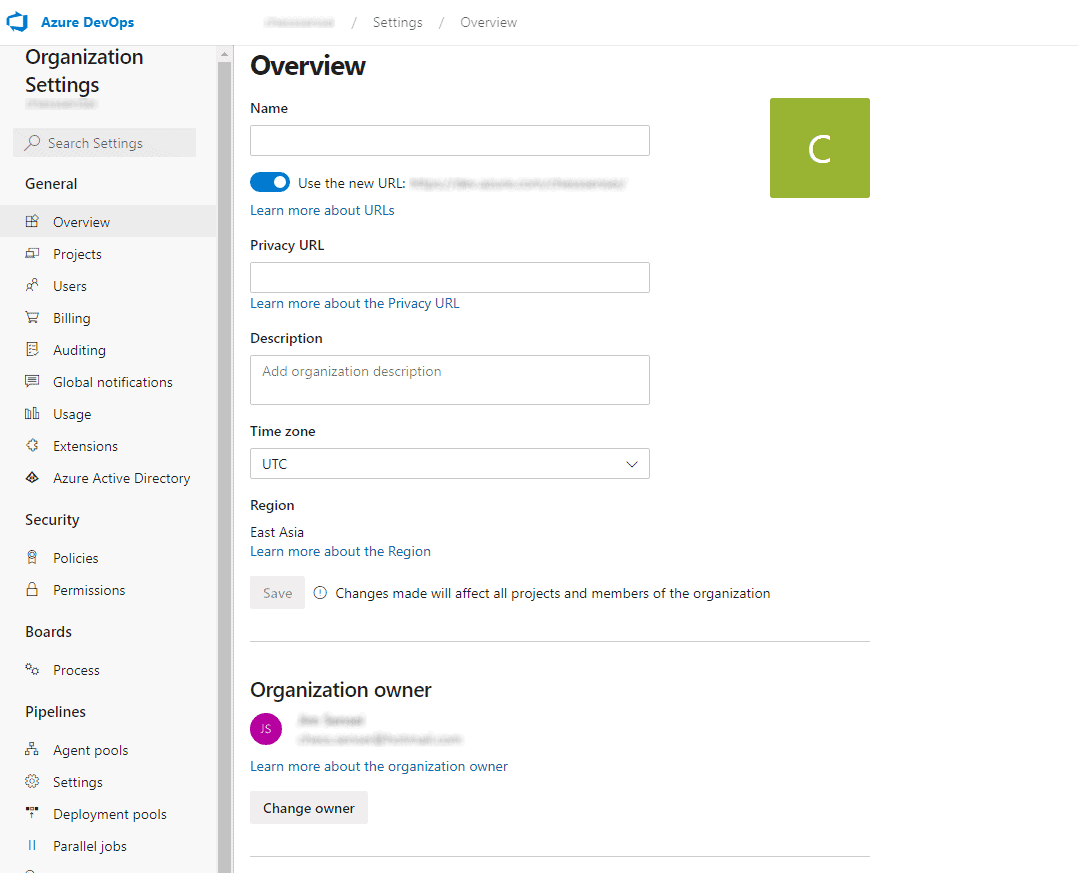
Task: Open Agent pools under Pipelines
Action: (x=89, y=749)
